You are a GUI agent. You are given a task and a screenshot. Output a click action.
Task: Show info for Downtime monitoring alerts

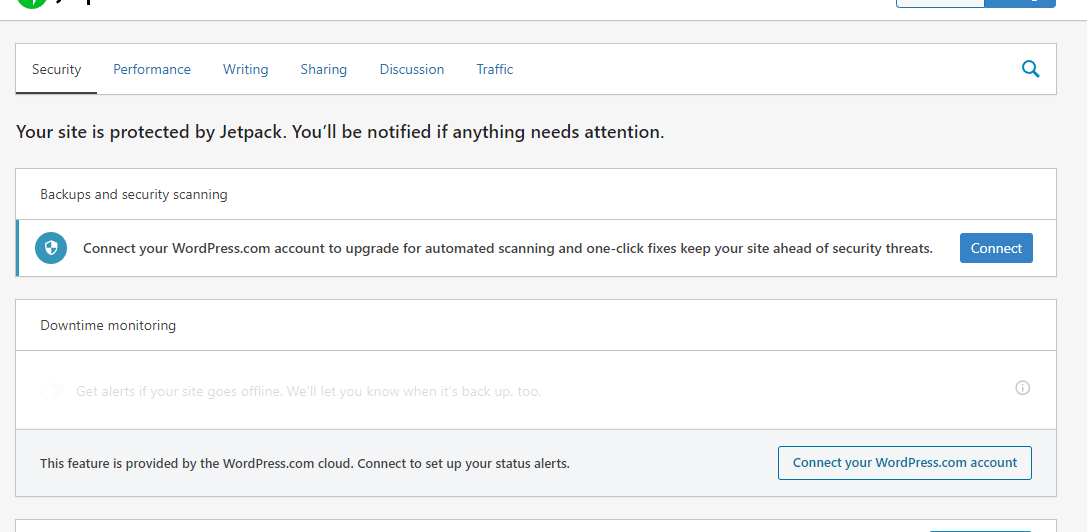coord(1023,388)
